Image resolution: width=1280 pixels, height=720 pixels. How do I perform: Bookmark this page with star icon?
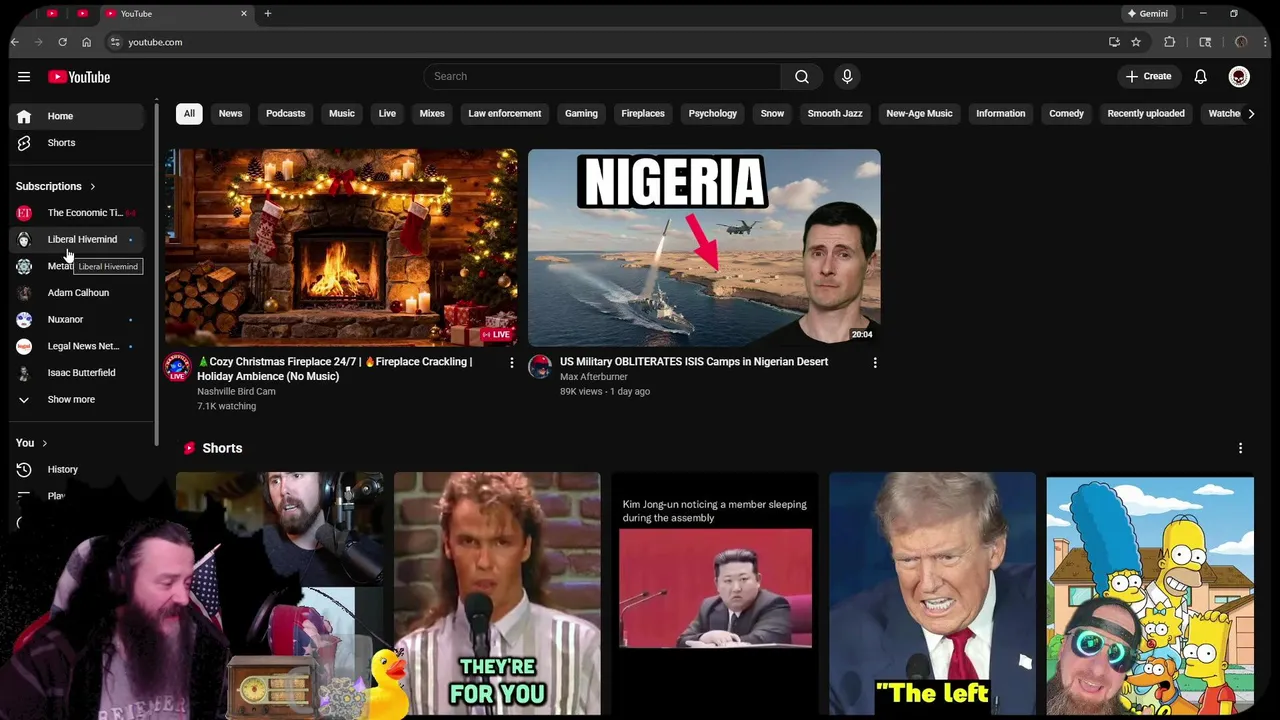pyautogui.click(x=1136, y=42)
